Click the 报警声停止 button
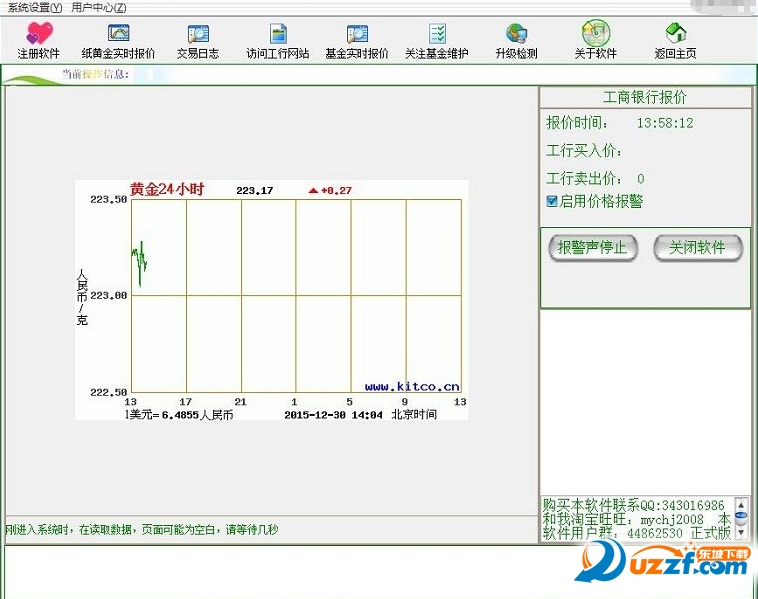Image resolution: width=758 pixels, height=599 pixels. click(593, 248)
